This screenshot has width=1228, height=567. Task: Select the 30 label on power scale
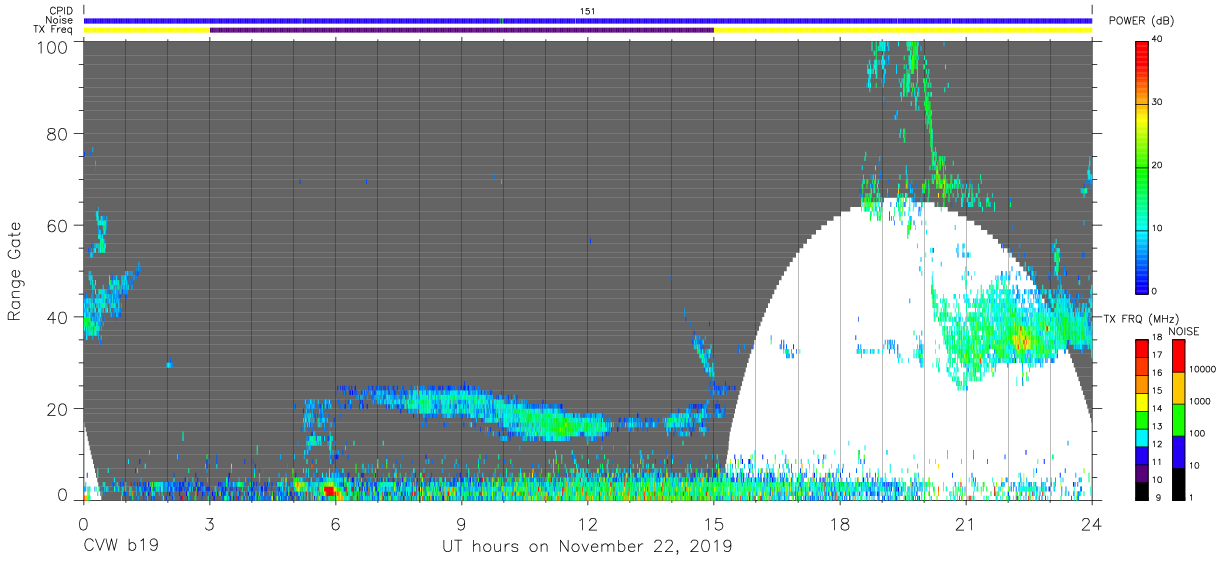pos(1157,102)
